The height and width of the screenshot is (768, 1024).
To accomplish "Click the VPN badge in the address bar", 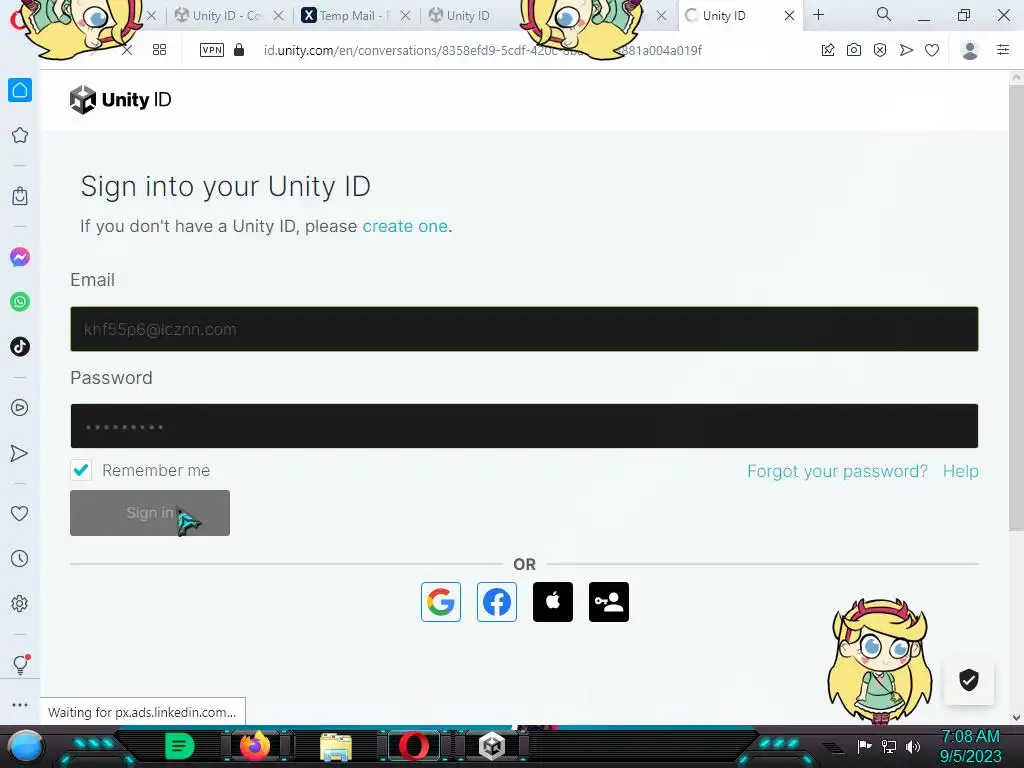I will coord(212,50).
